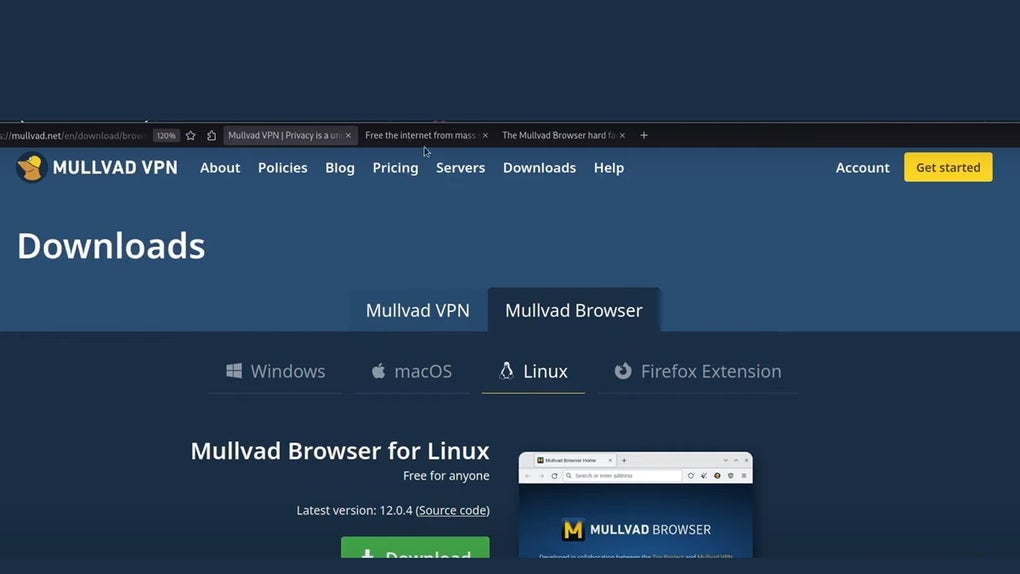Bookmark this page with the star icon
Image resolution: width=1020 pixels, height=574 pixels.
191,135
